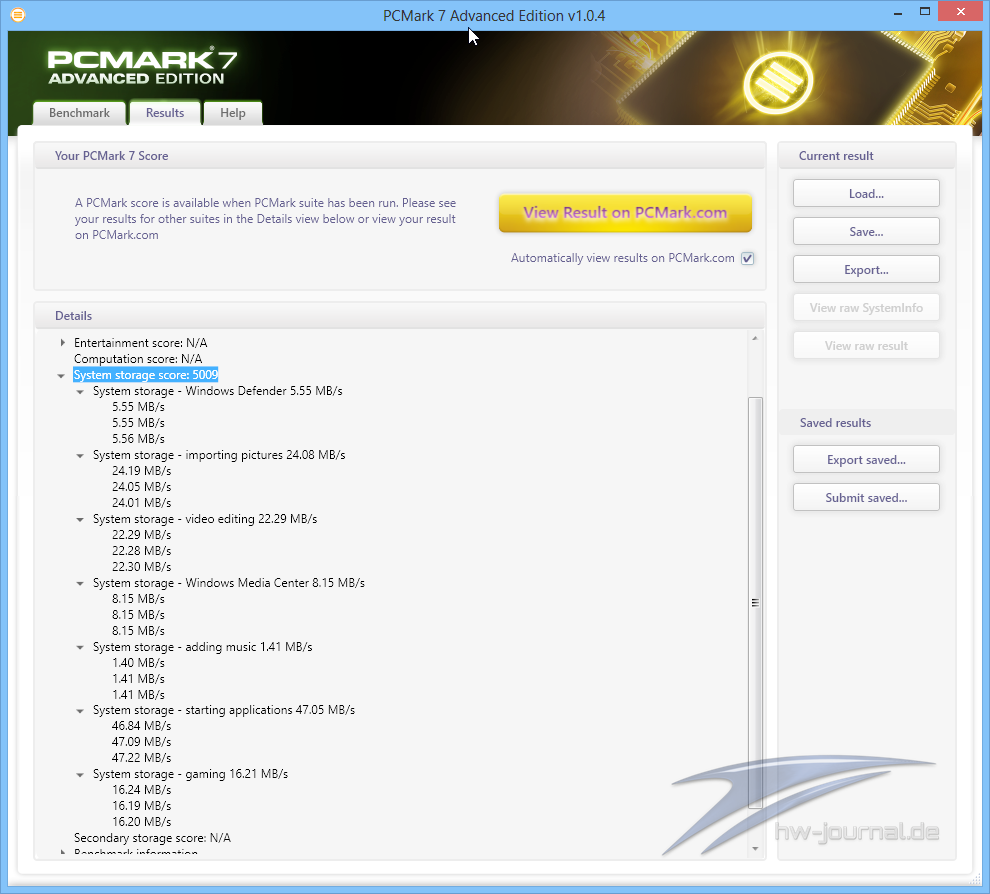Select Computation score: N/A row
990x894 pixels.
[x=138, y=359]
